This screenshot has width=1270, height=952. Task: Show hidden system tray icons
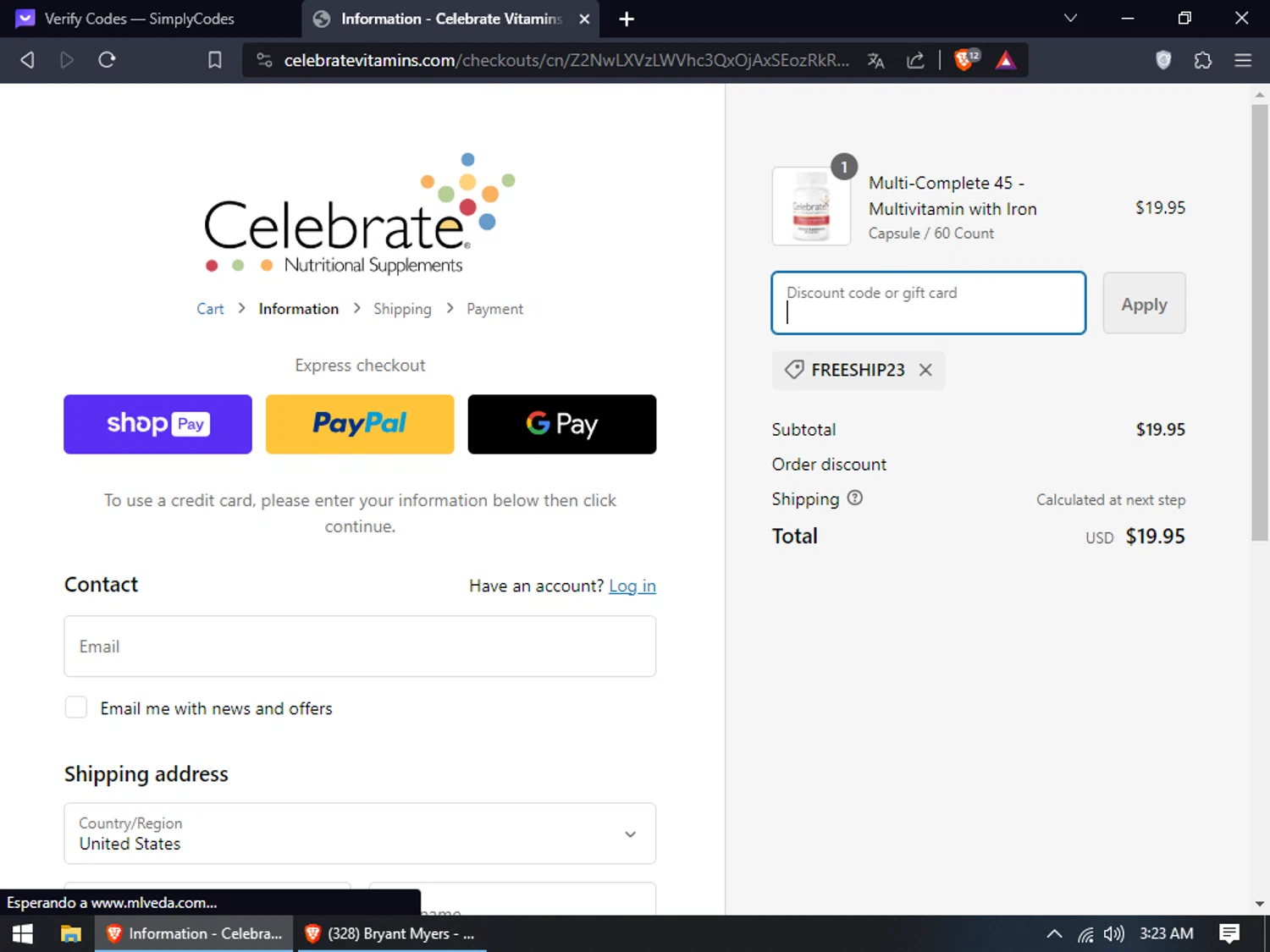(1054, 933)
